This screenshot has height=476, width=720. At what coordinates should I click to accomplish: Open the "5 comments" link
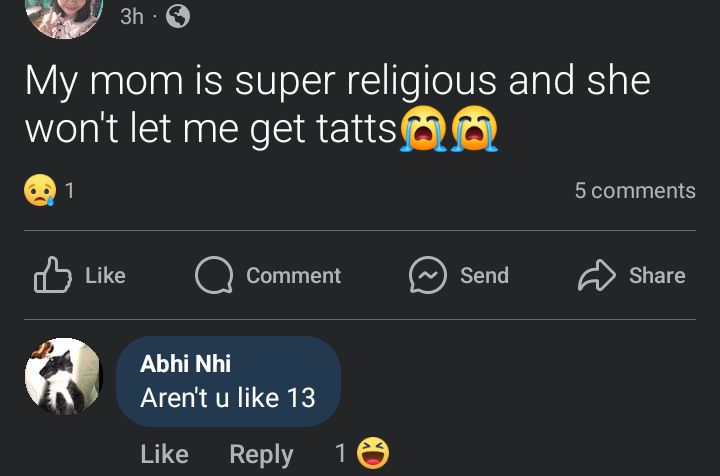[634, 190]
